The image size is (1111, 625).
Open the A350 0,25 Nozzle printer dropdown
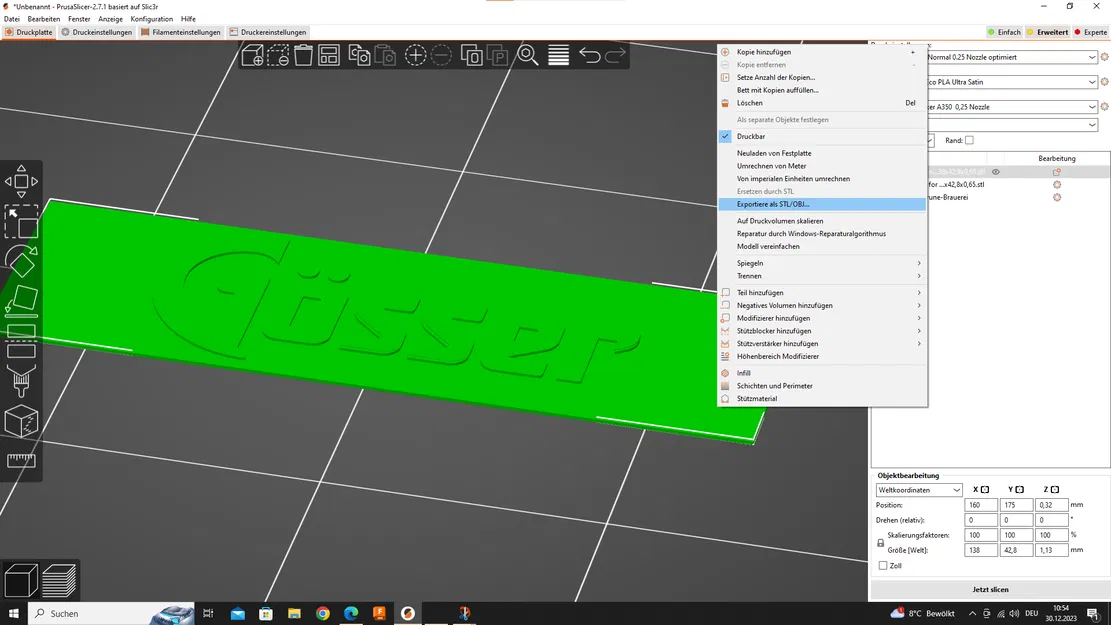point(1011,106)
